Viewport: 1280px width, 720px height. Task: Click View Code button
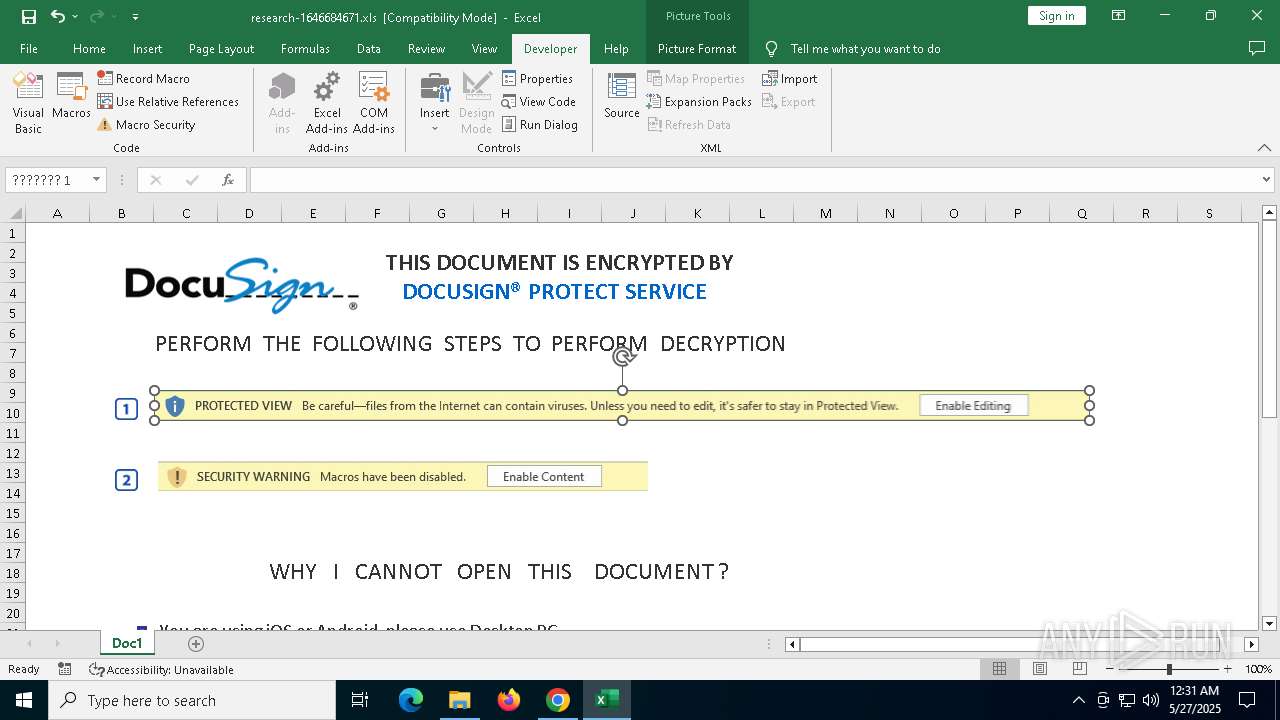coord(539,101)
